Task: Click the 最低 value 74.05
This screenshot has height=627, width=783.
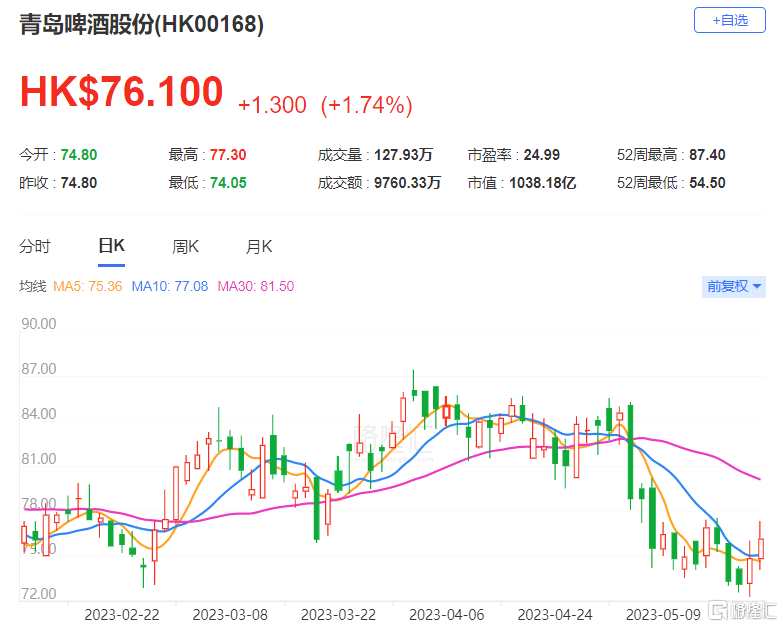Action: tap(228, 183)
